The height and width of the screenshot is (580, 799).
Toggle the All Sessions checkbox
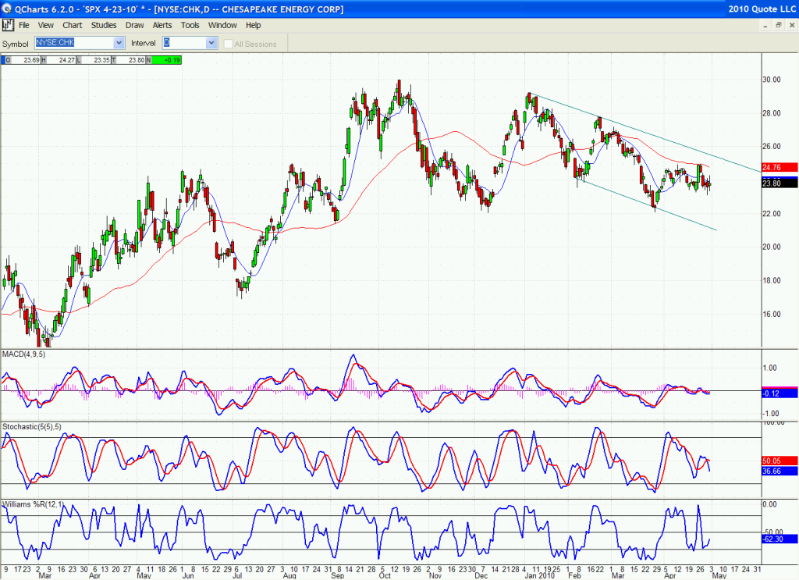coord(230,44)
